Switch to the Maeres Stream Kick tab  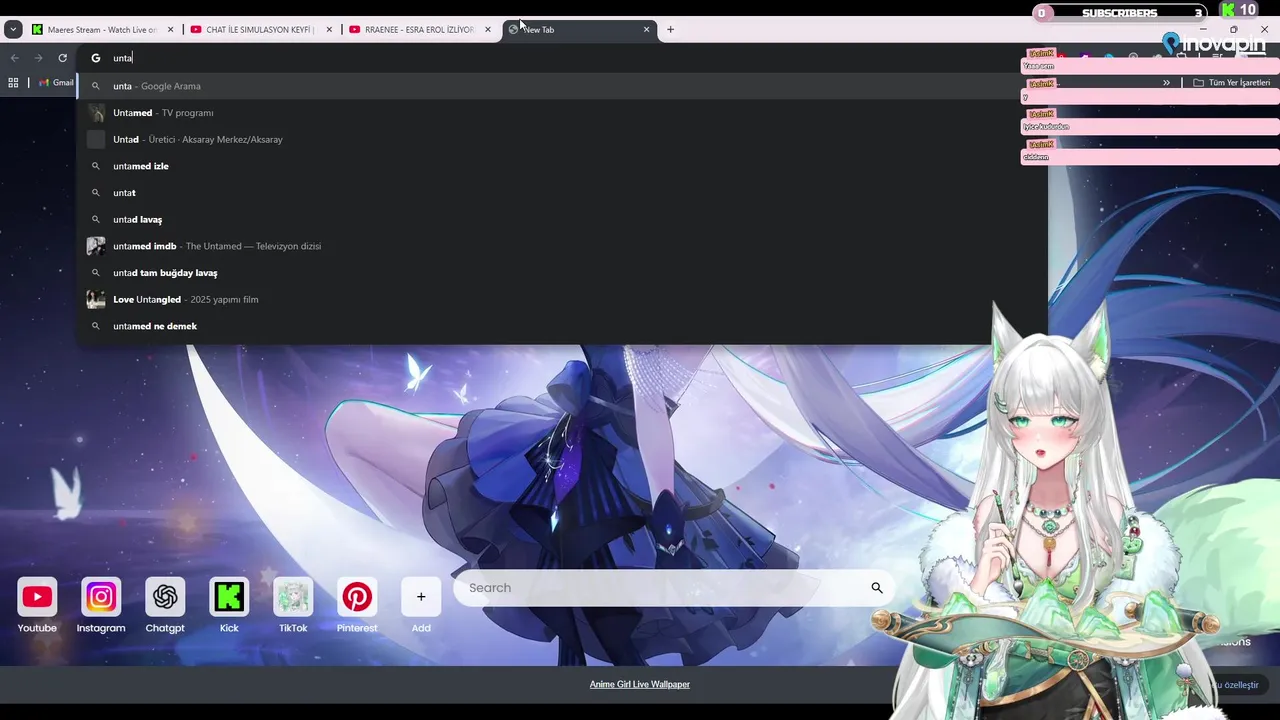(x=102, y=30)
